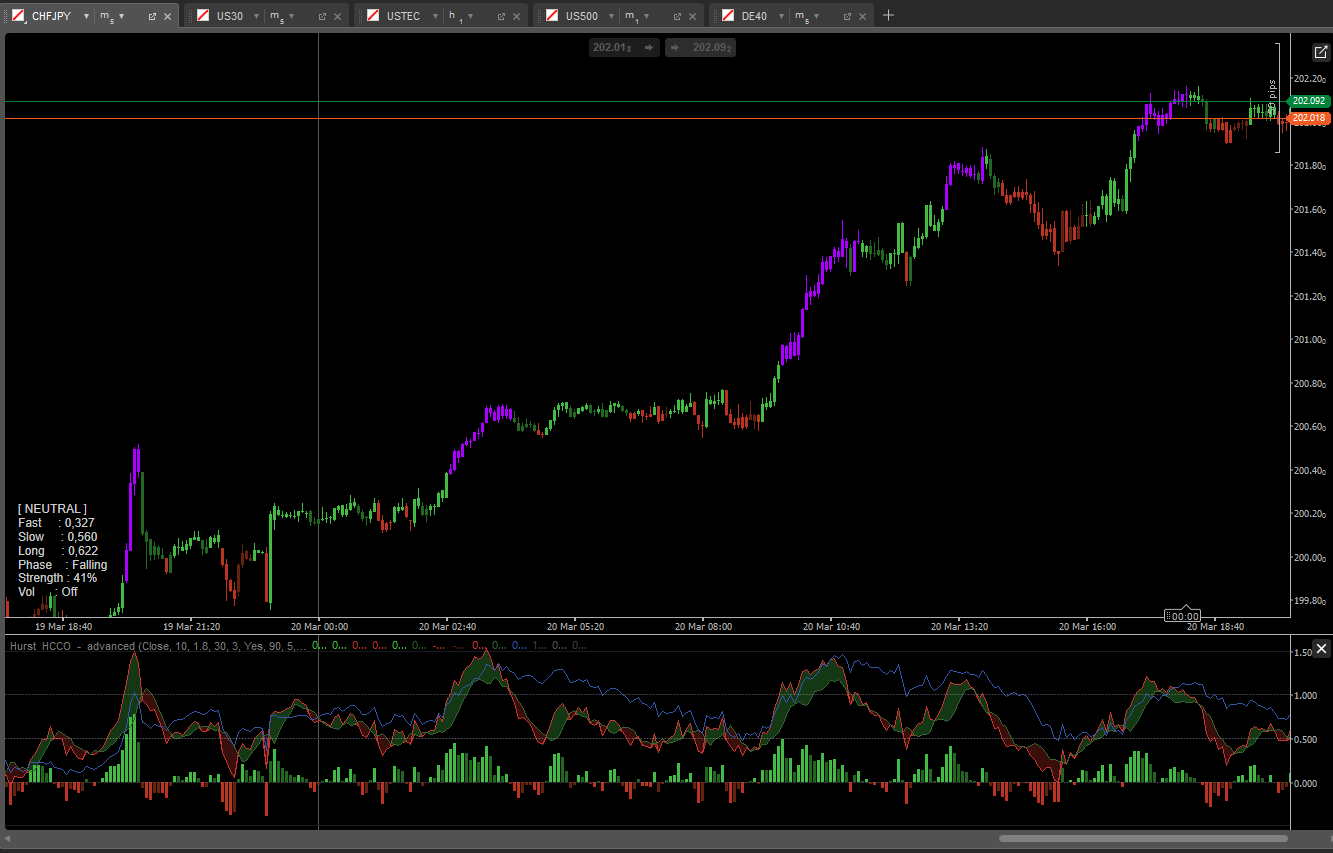Remove the Hurst HCCO indicator panel

tap(1321, 649)
